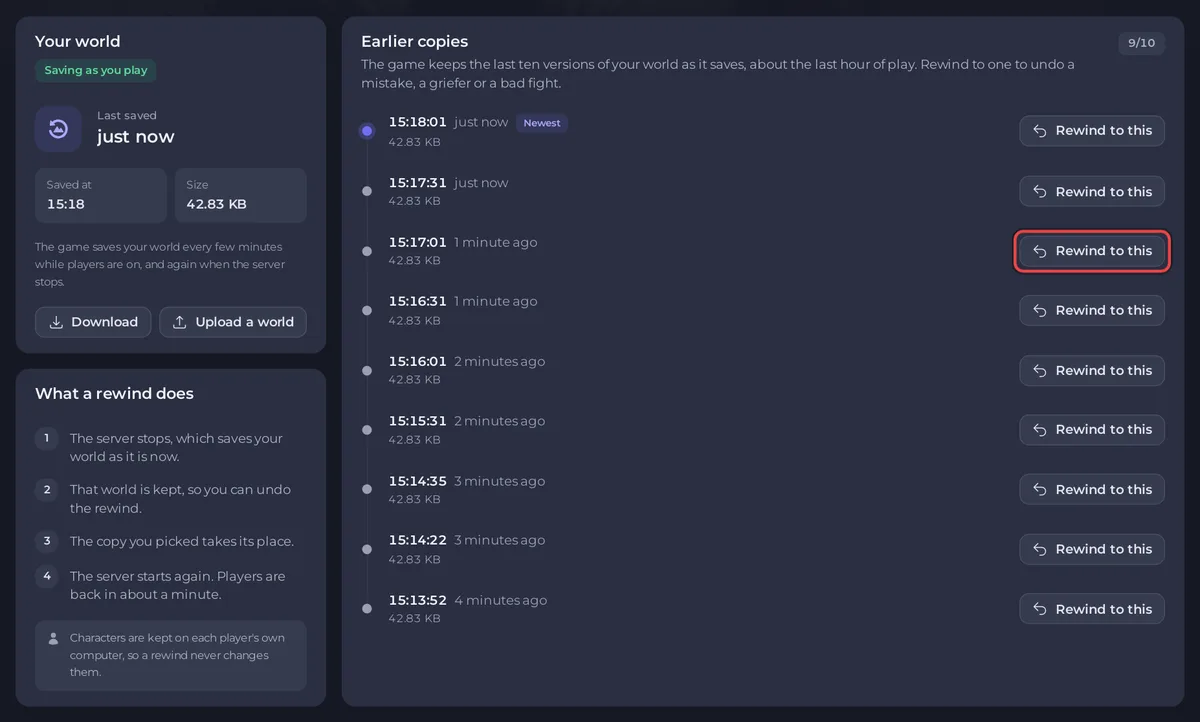Click the "15:14:22" timestamp
Image resolution: width=1200 pixels, height=722 pixels.
pyautogui.click(x=418, y=540)
